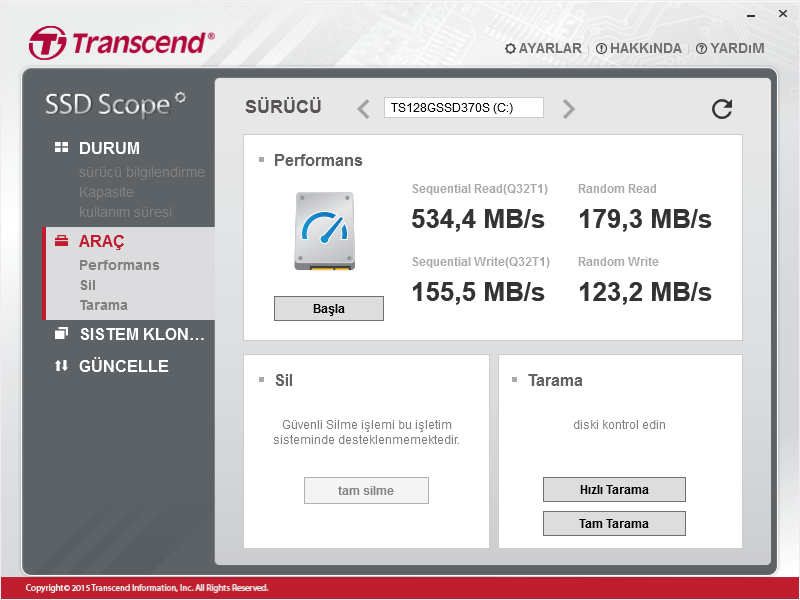Viewport: 800px width, 600px height.
Task: Click the AYARLAR gear icon
Action: click(x=510, y=48)
